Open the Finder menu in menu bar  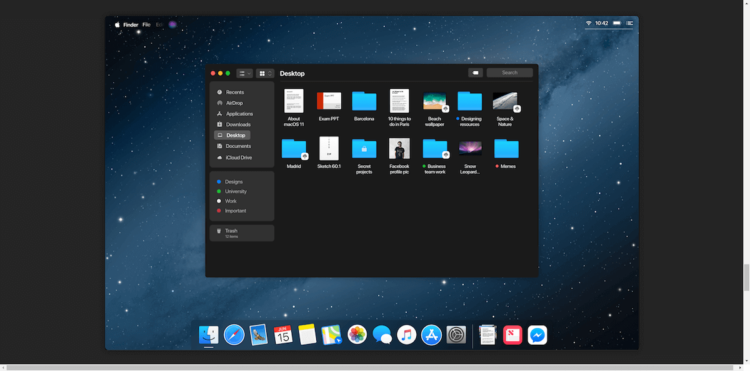(x=131, y=24)
